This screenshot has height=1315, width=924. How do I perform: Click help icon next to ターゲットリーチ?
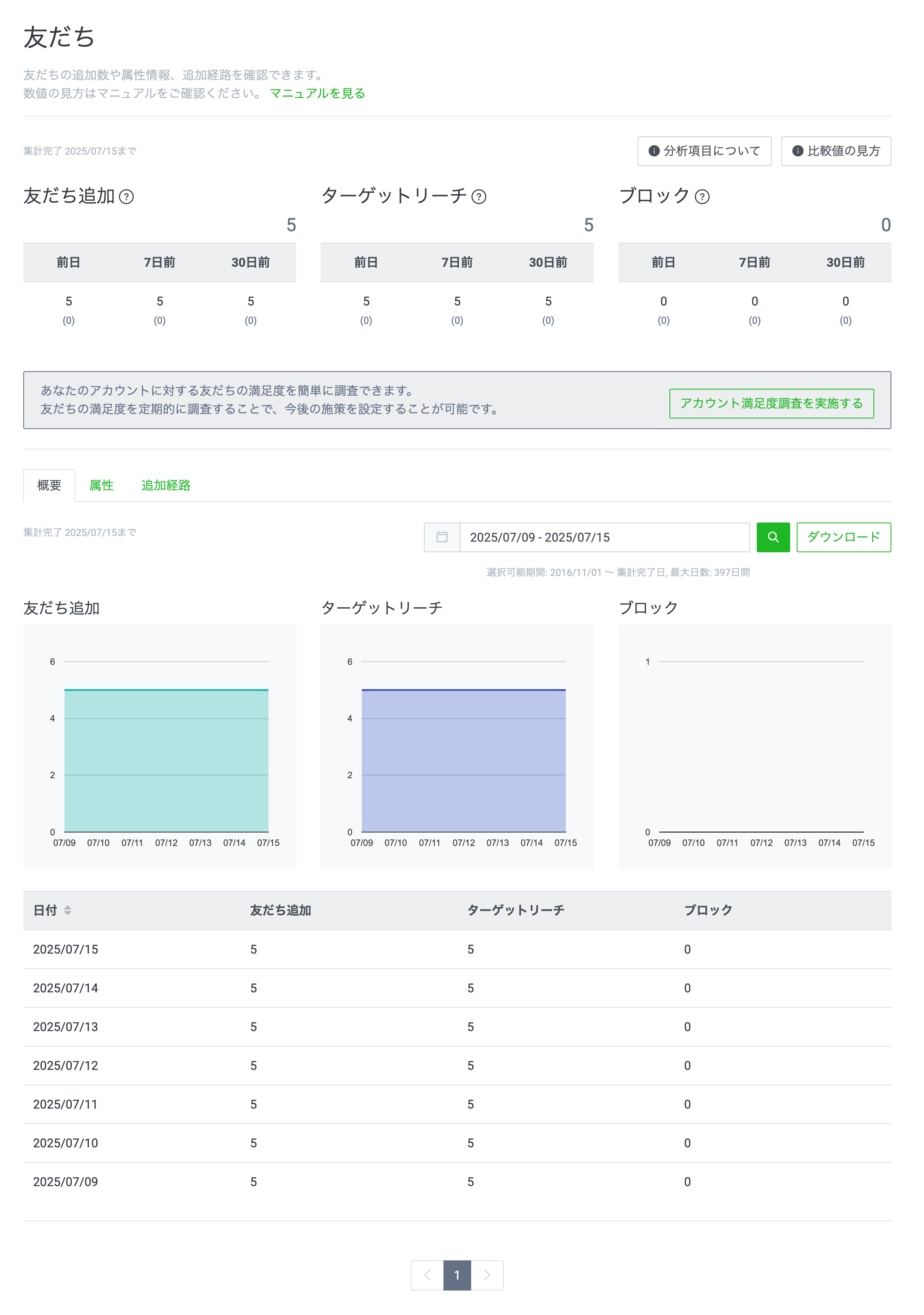point(479,197)
